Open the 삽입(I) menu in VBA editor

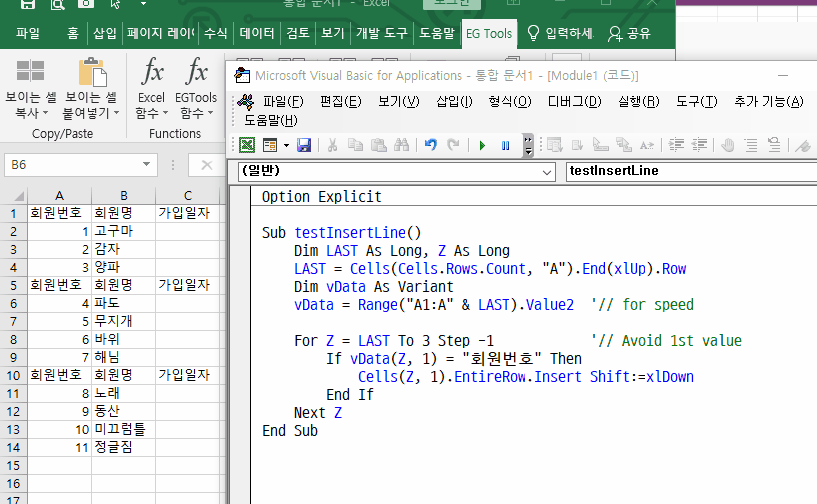454,101
